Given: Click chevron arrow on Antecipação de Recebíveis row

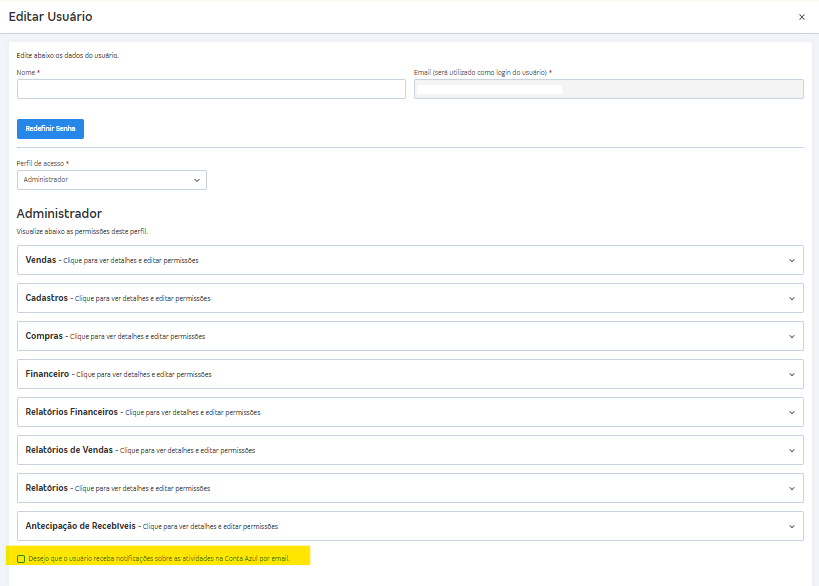Looking at the screenshot, I should tap(792, 526).
